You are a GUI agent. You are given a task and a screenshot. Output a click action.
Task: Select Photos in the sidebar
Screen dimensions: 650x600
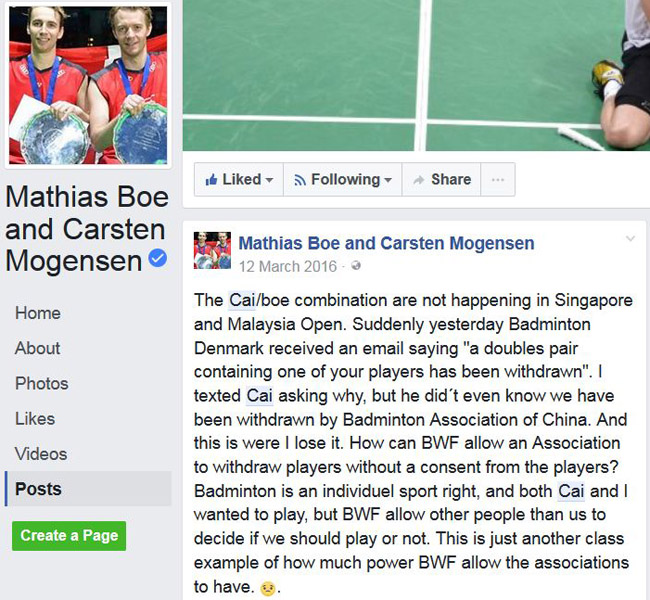coord(41,383)
